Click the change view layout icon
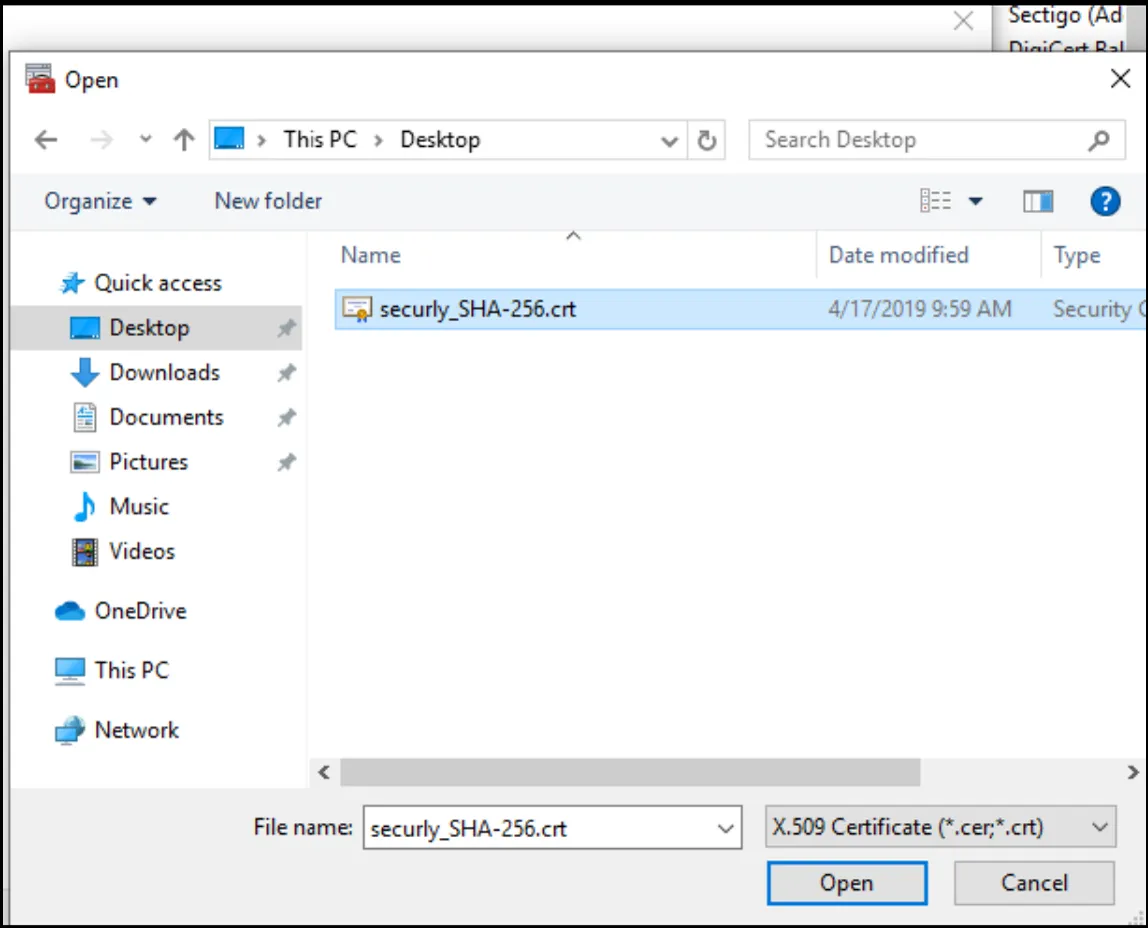The image size is (1148, 928). (x=936, y=202)
